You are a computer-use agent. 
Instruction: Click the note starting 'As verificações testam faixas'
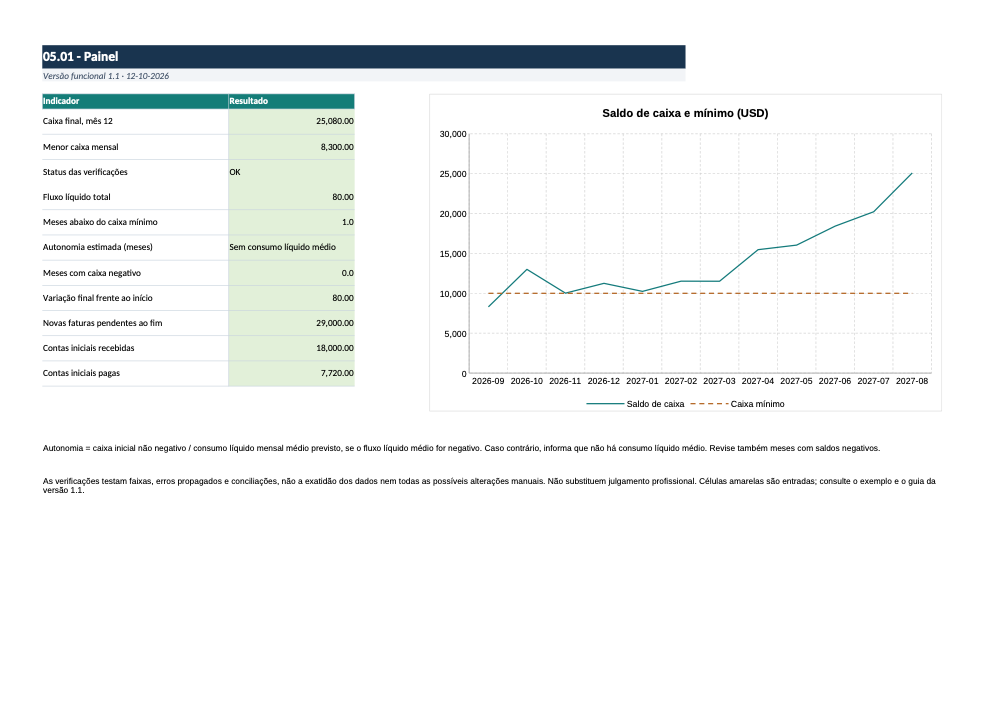pyautogui.click(x=489, y=486)
